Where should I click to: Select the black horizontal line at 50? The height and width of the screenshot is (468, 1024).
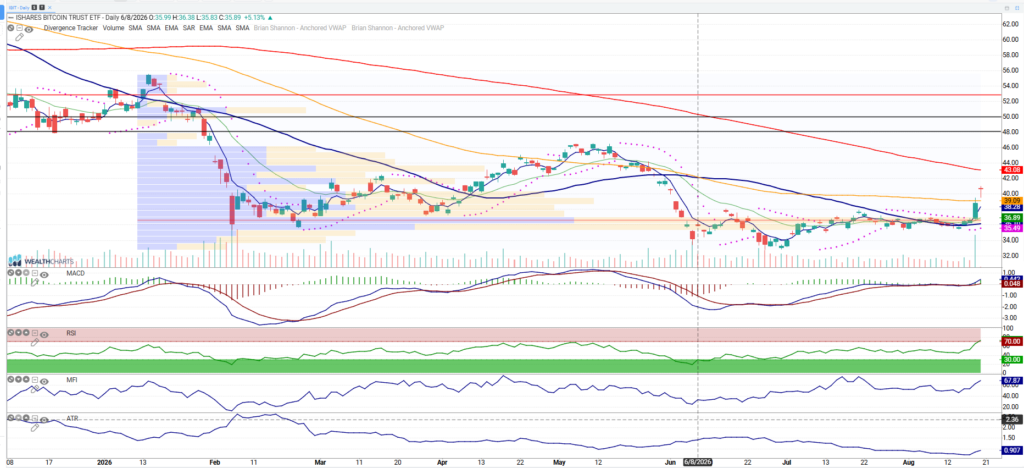[503, 117]
